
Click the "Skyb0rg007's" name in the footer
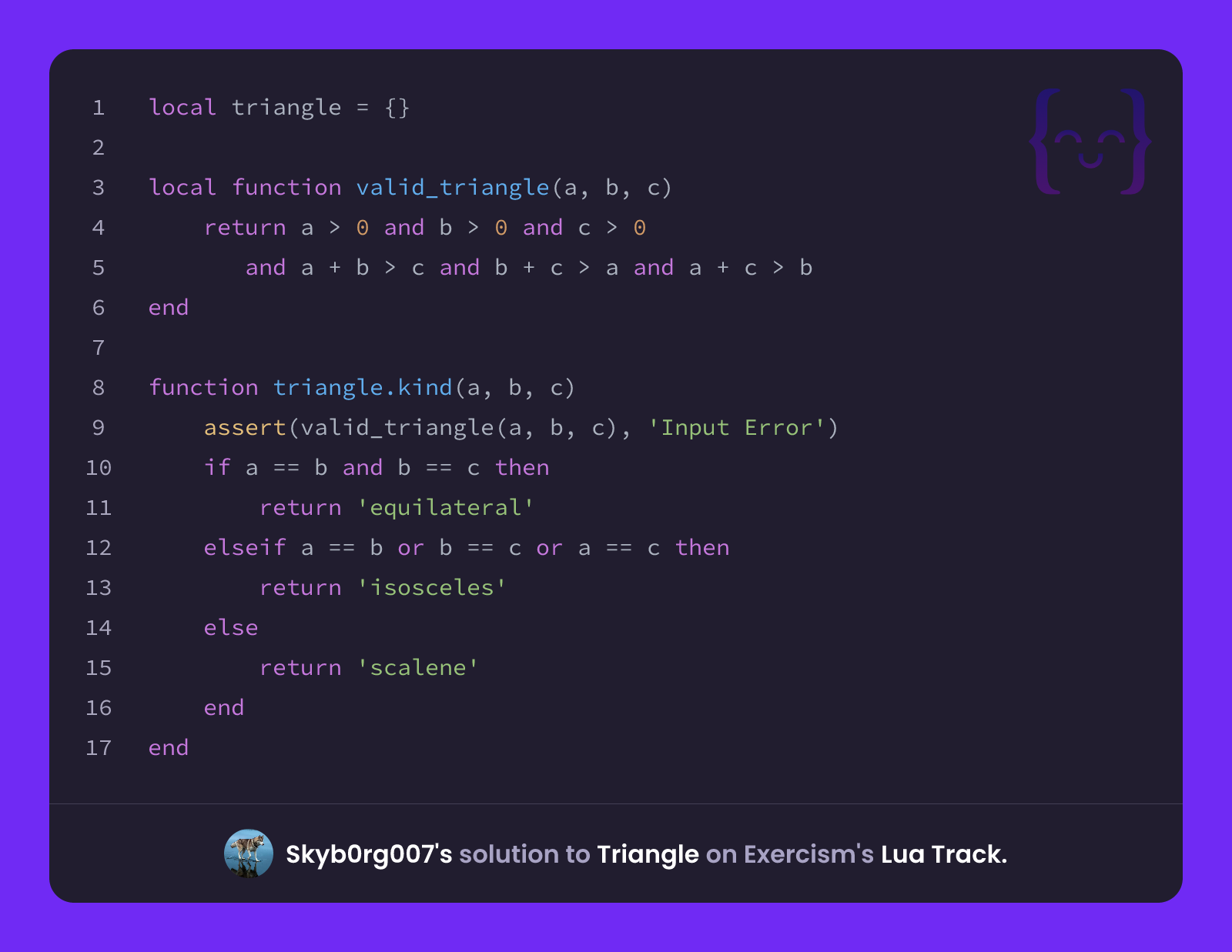(369, 855)
